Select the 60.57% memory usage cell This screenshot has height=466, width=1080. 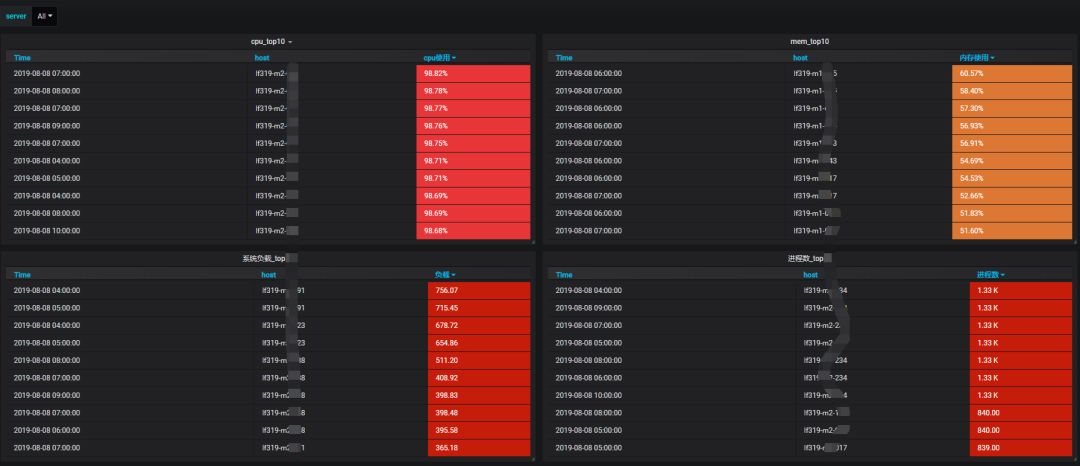[x=1012, y=74]
